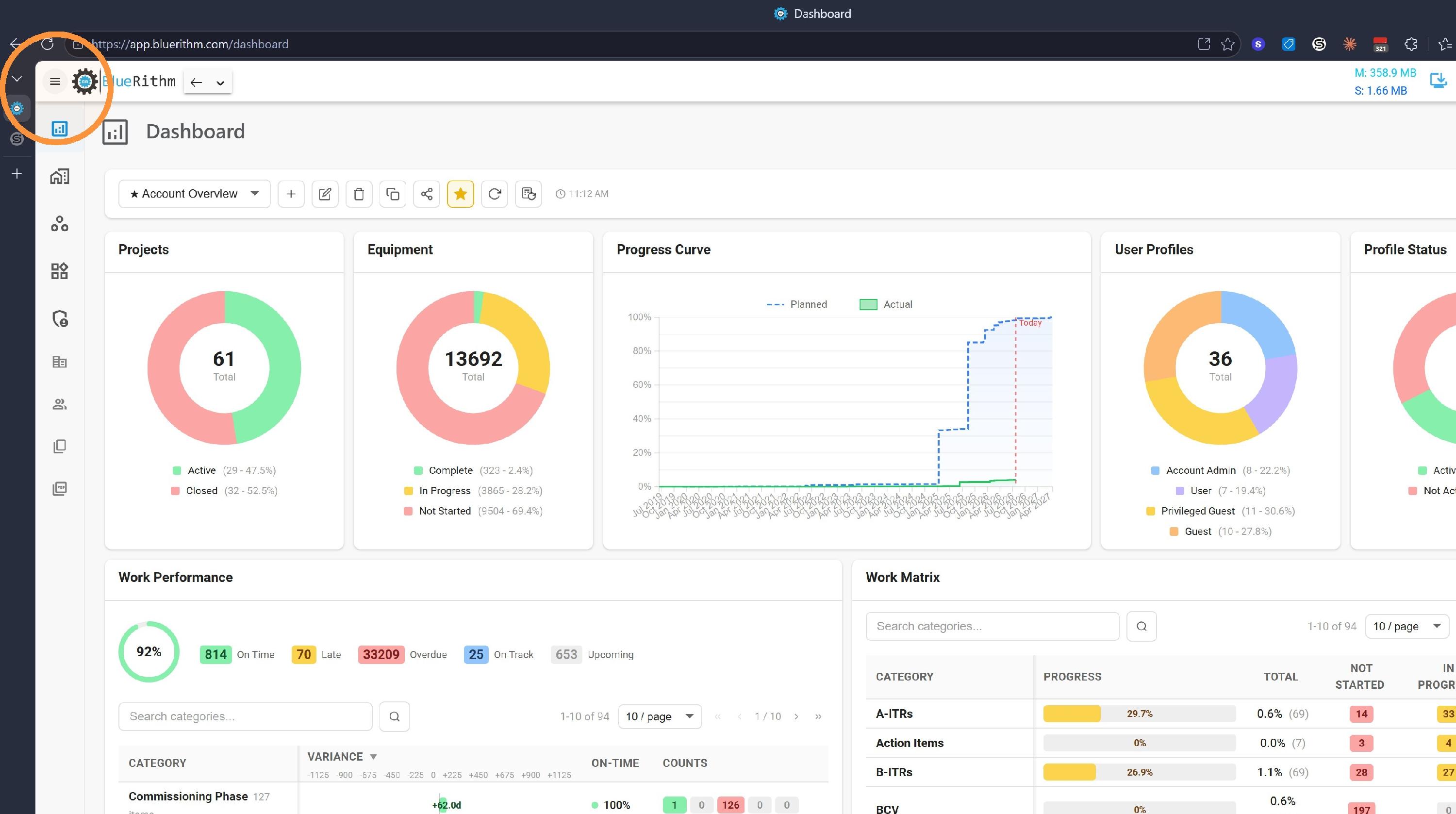Go to next page in Work Performance
The width and height of the screenshot is (1456, 814).
click(796, 716)
